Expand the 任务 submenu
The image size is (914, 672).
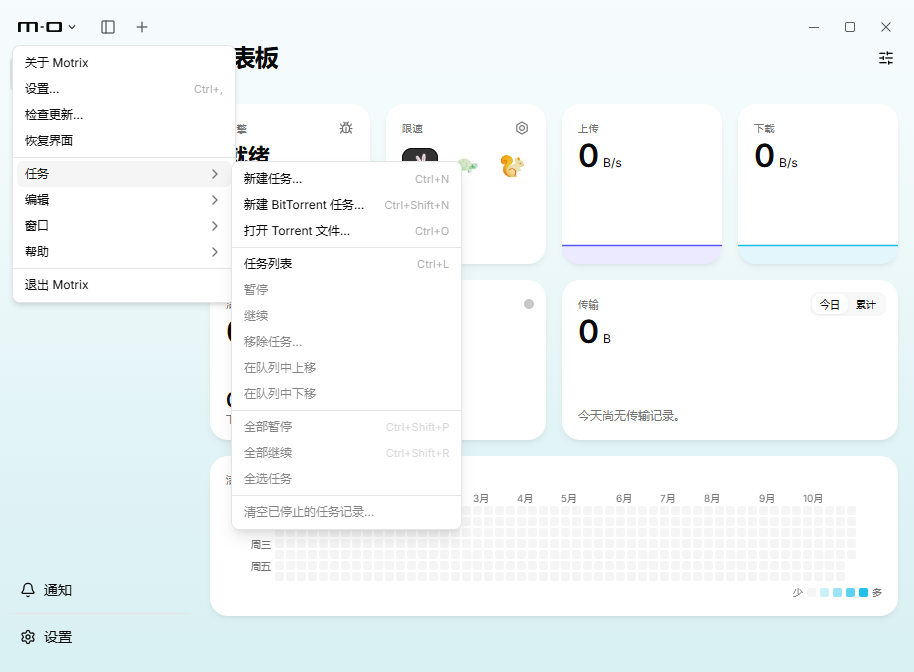click(x=124, y=174)
